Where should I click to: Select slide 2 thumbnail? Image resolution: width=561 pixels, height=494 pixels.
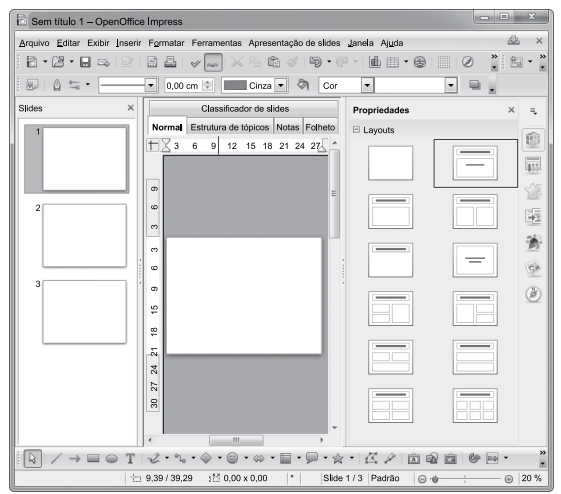point(84,235)
